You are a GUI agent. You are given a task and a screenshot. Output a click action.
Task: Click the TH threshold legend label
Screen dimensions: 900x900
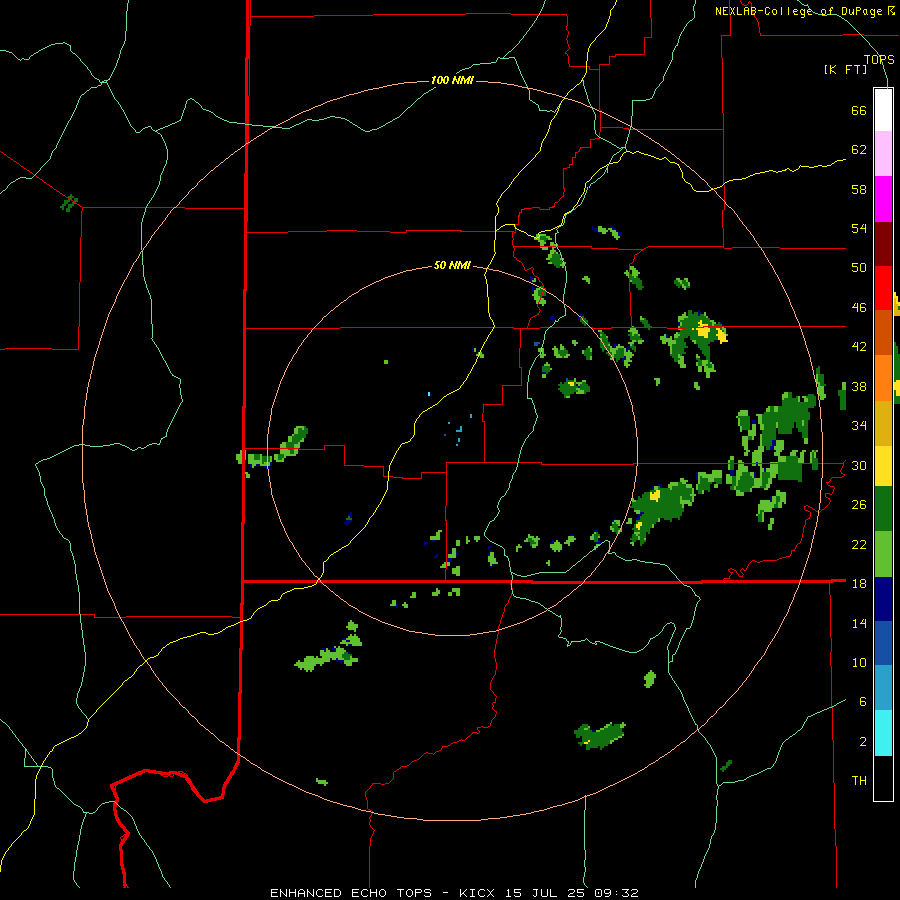pos(859,781)
